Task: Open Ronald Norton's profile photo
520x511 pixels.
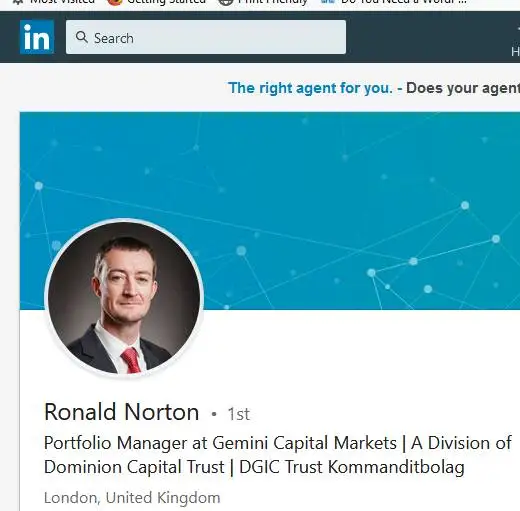Action: point(124,297)
